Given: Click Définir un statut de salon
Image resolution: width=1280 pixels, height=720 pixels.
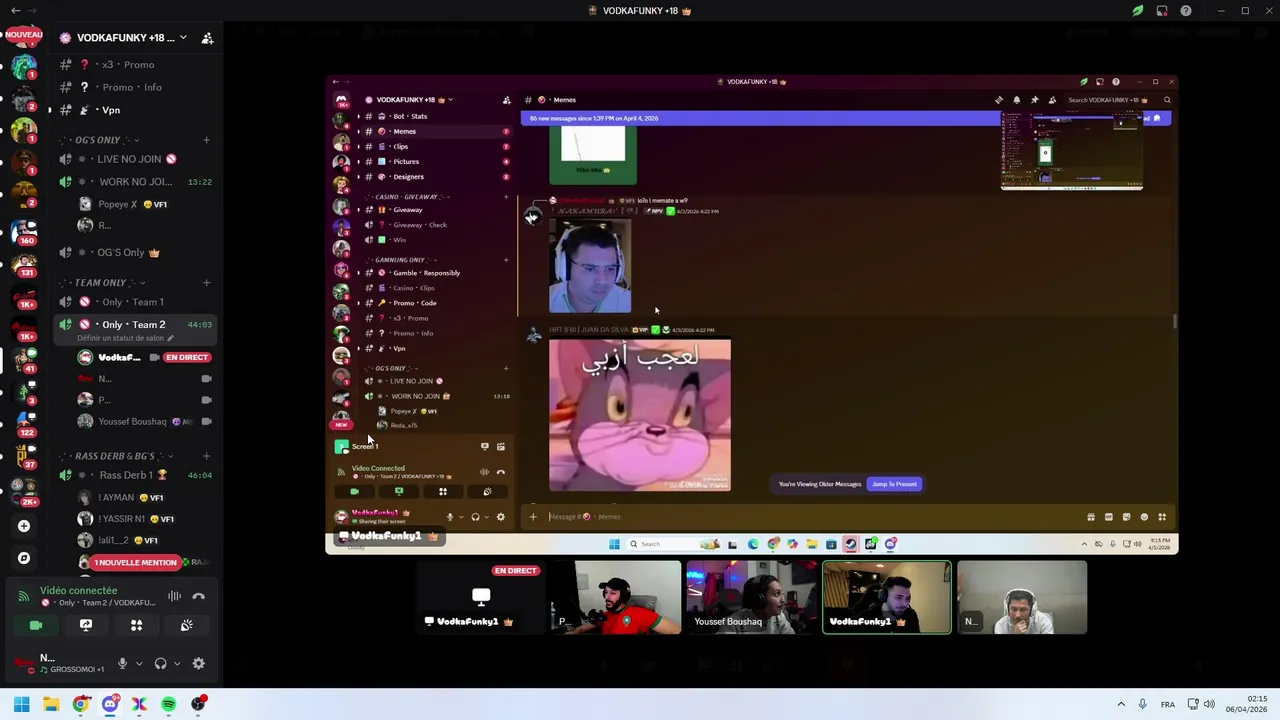Looking at the screenshot, I should point(125,338).
